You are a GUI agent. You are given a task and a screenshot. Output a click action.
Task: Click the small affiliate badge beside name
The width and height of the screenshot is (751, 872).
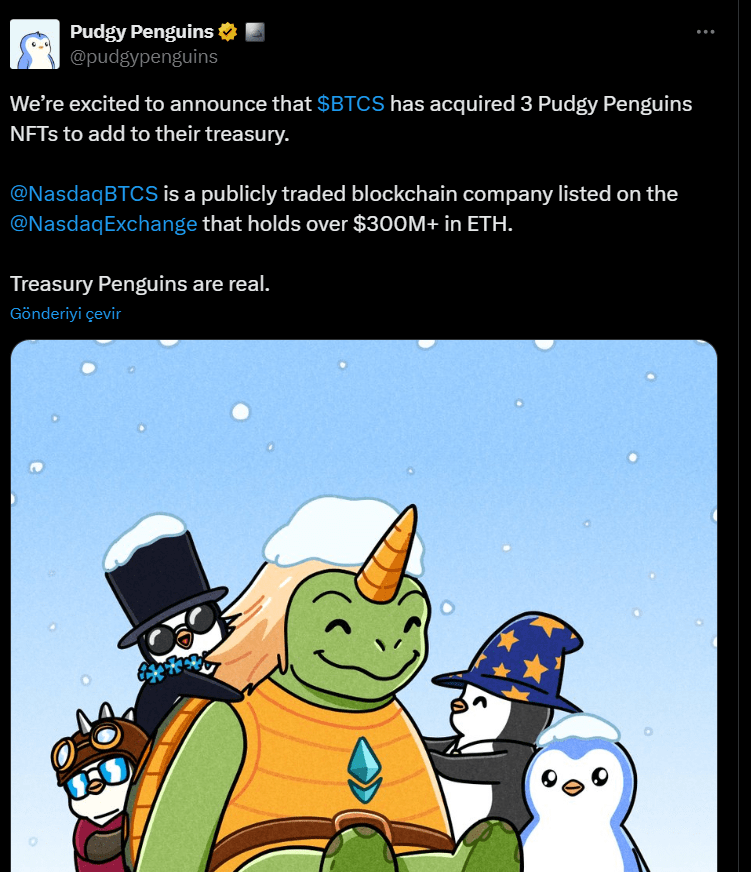click(255, 32)
